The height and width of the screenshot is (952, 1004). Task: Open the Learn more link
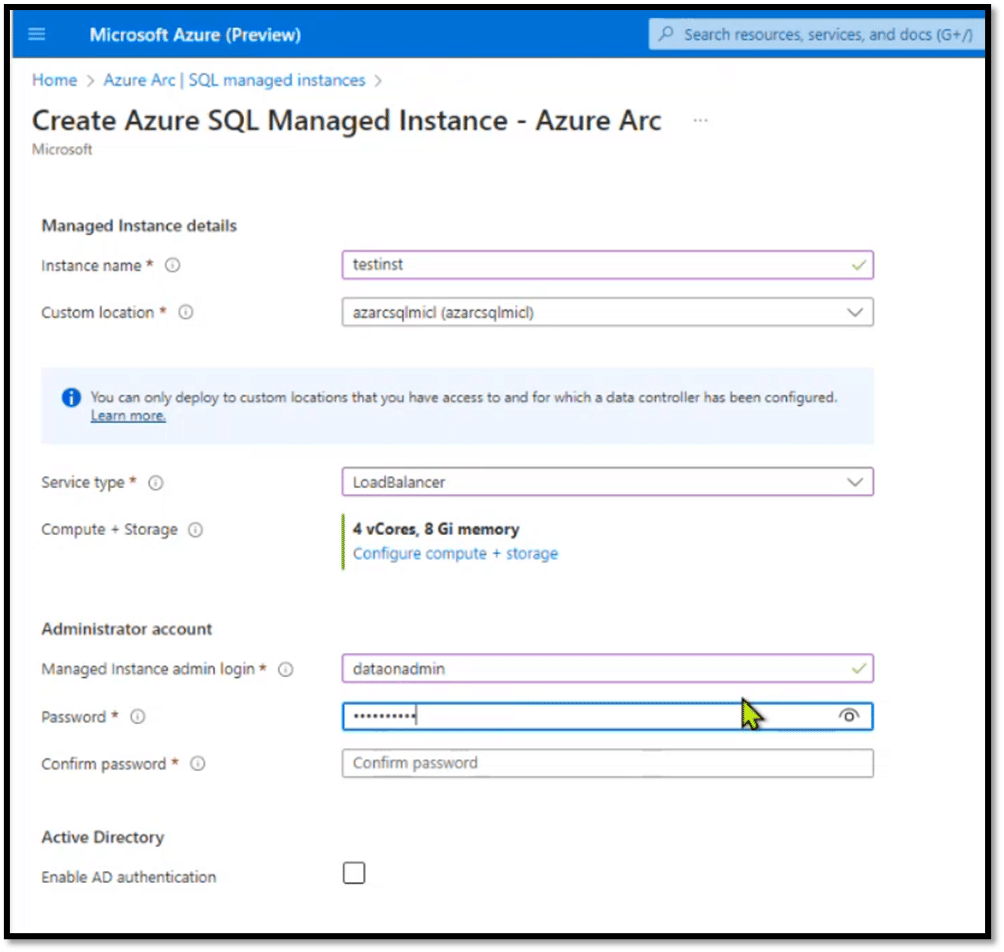coord(128,416)
